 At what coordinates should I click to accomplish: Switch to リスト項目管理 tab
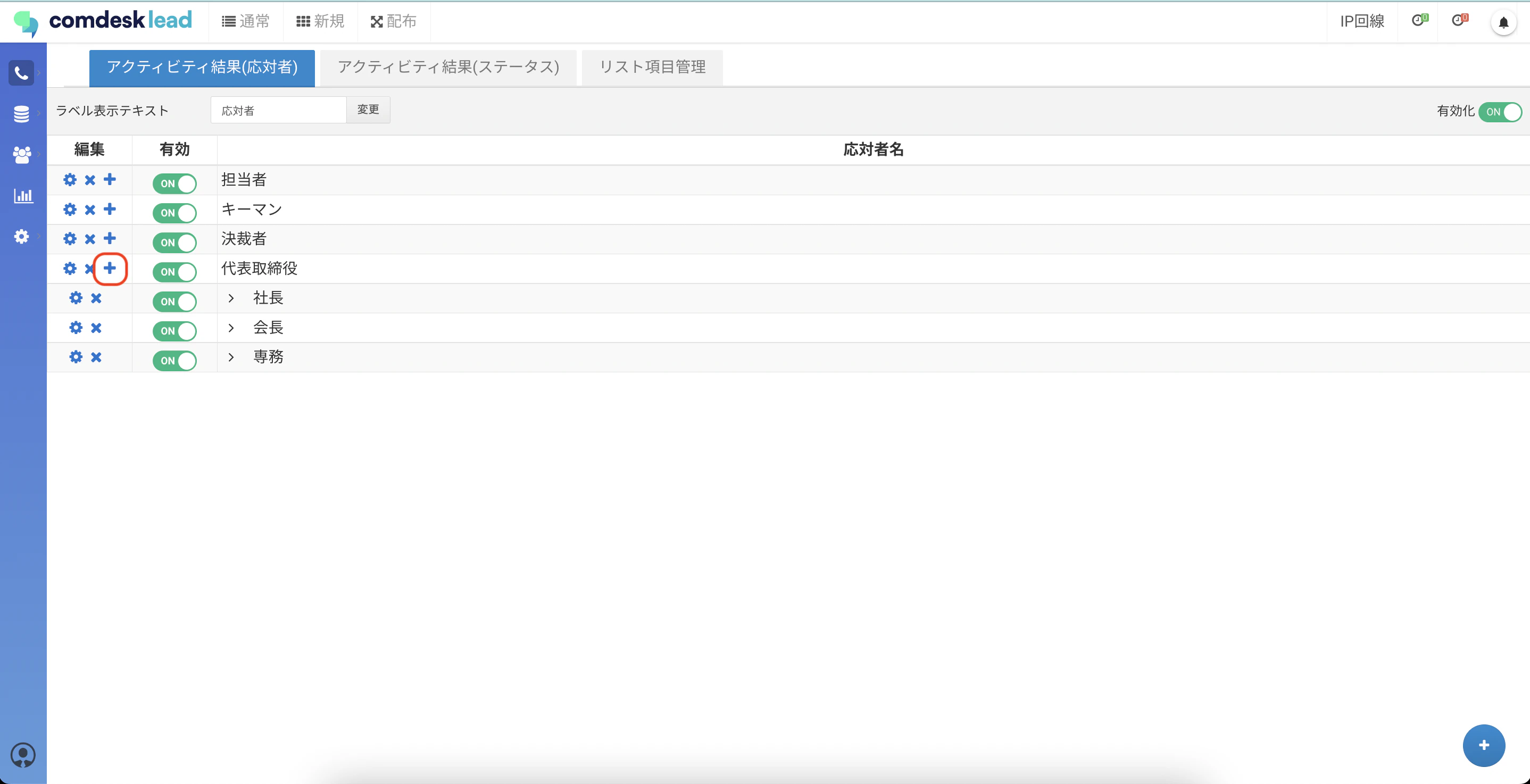click(652, 68)
